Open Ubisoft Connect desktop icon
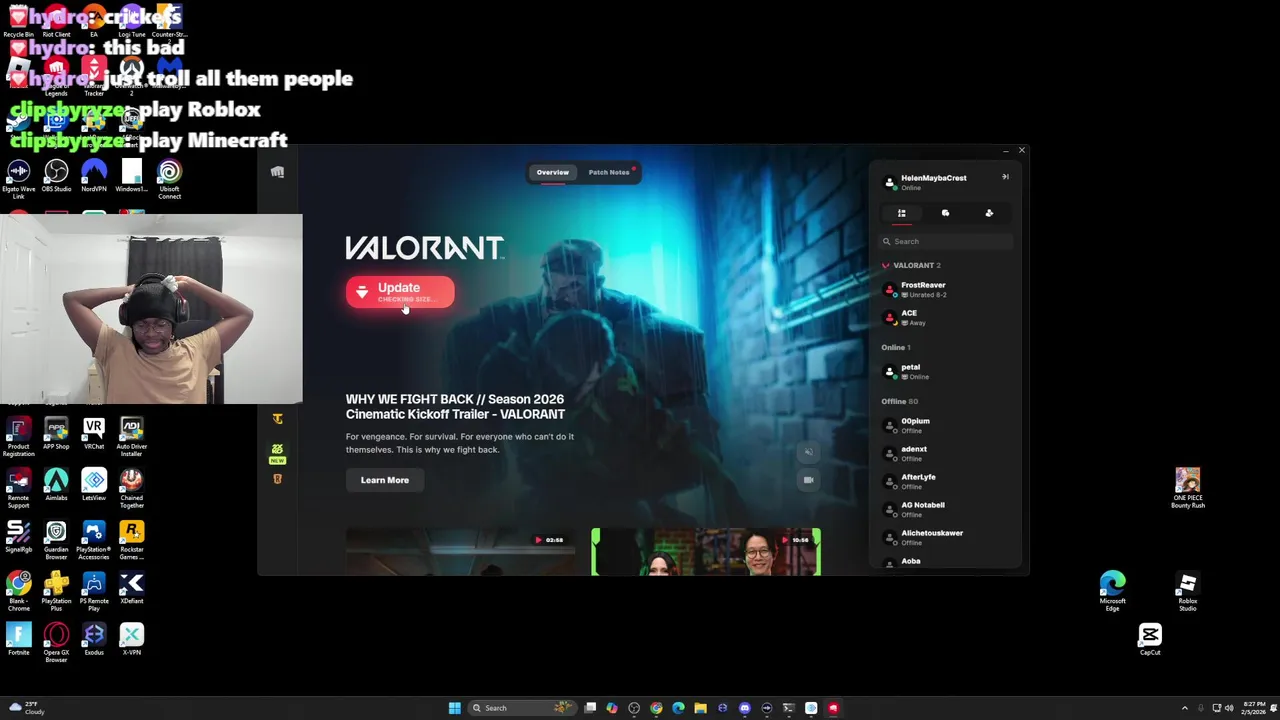Viewport: 1280px width, 720px height. click(x=169, y=180)
